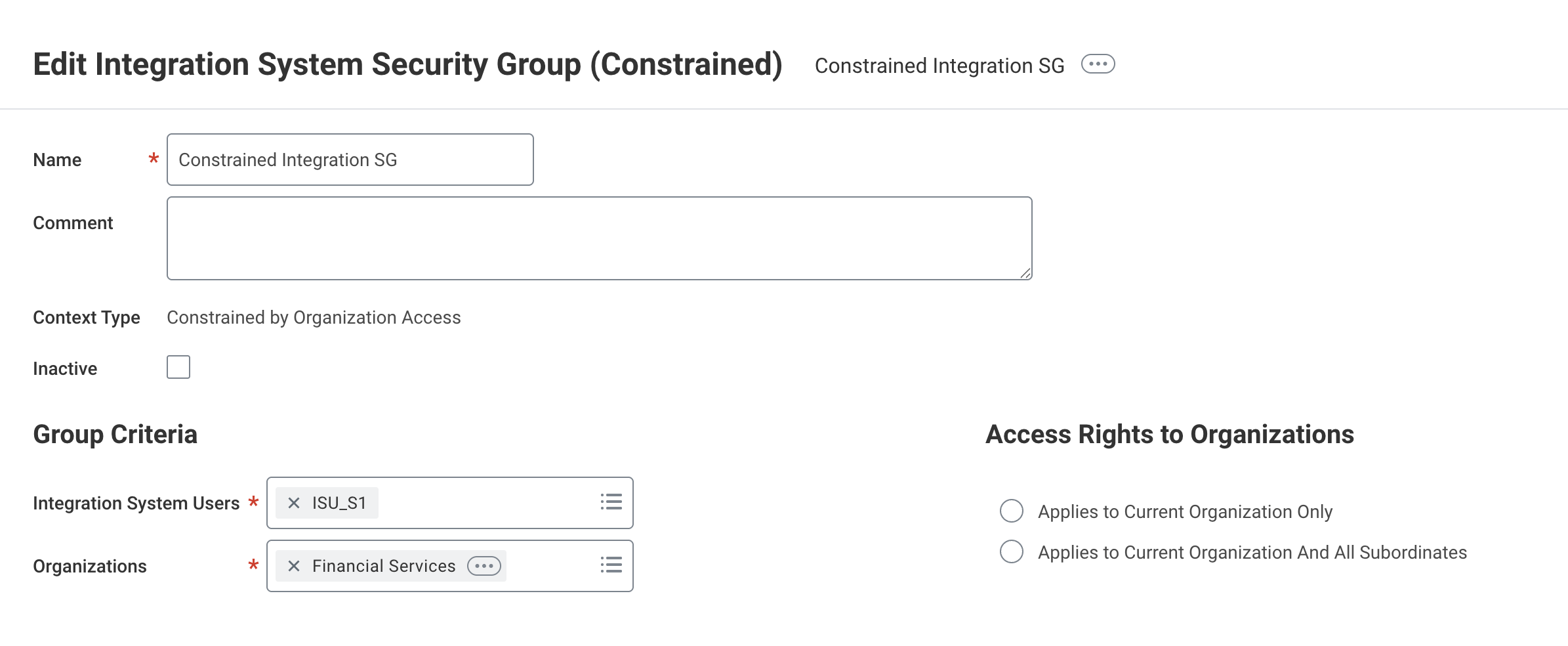The image size is (1568, 646).
Task: Click the Constrained Integration SG header link
Action: click(939, 66)
